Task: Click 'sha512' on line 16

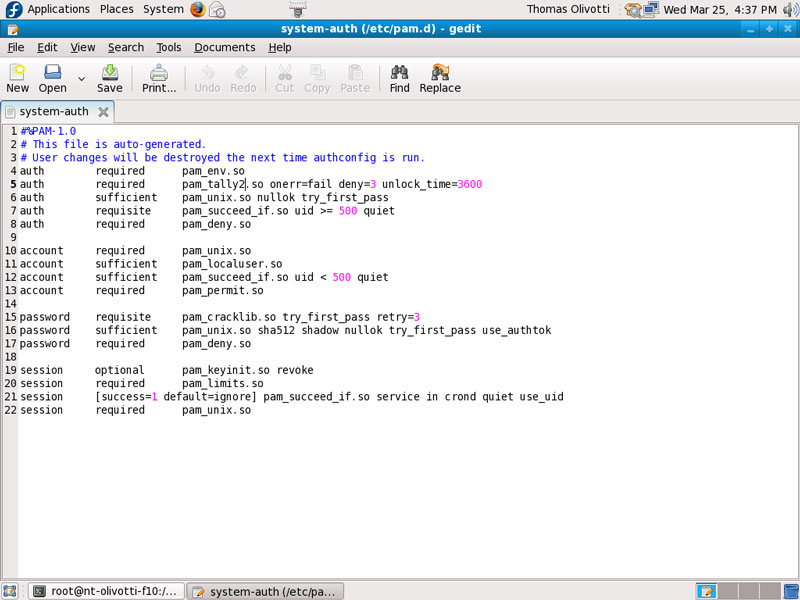Action: coord(276,330)
